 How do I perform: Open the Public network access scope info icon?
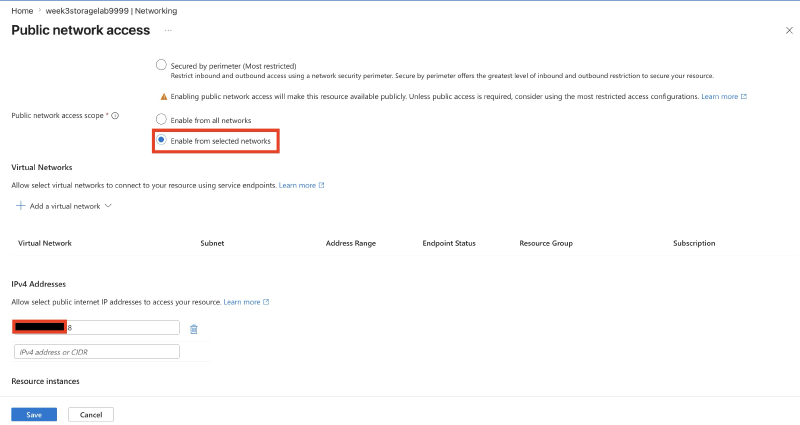[115, 116]
